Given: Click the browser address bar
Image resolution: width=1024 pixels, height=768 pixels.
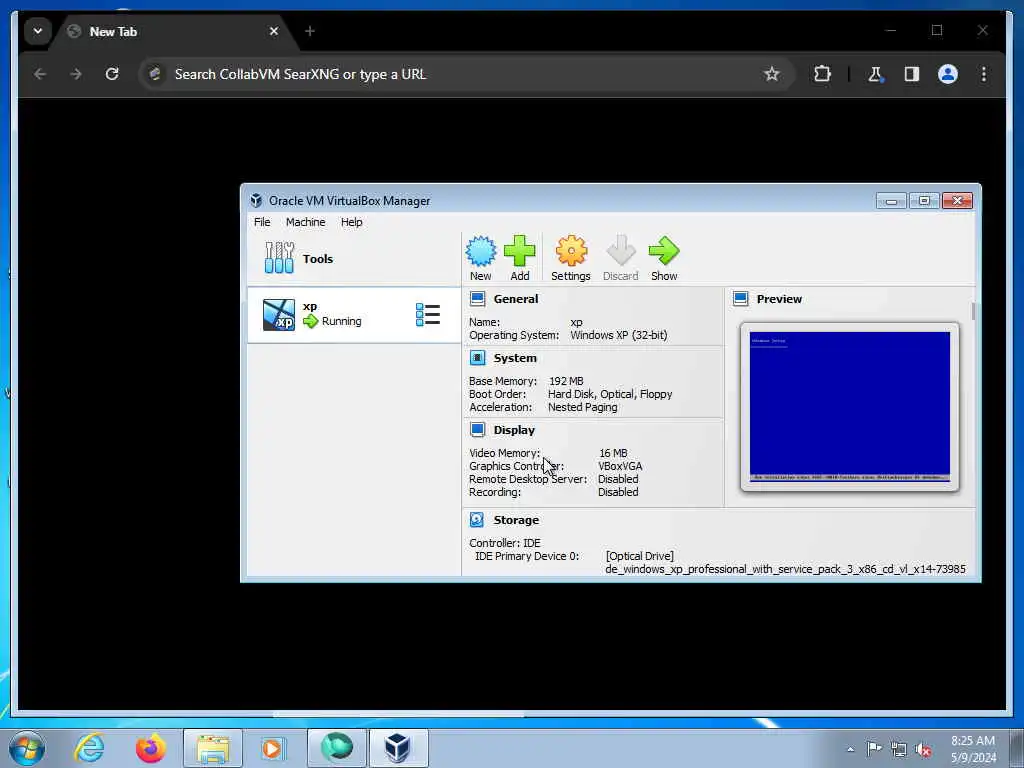Looking at the screenshot, I should [467, 74].
